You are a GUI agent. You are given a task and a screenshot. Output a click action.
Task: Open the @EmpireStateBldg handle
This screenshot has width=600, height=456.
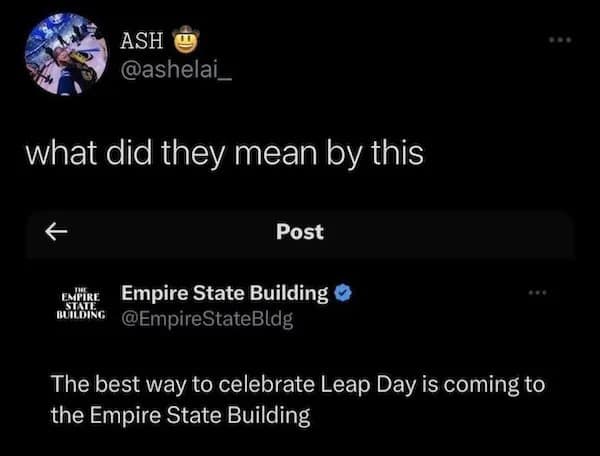(207, 323)
